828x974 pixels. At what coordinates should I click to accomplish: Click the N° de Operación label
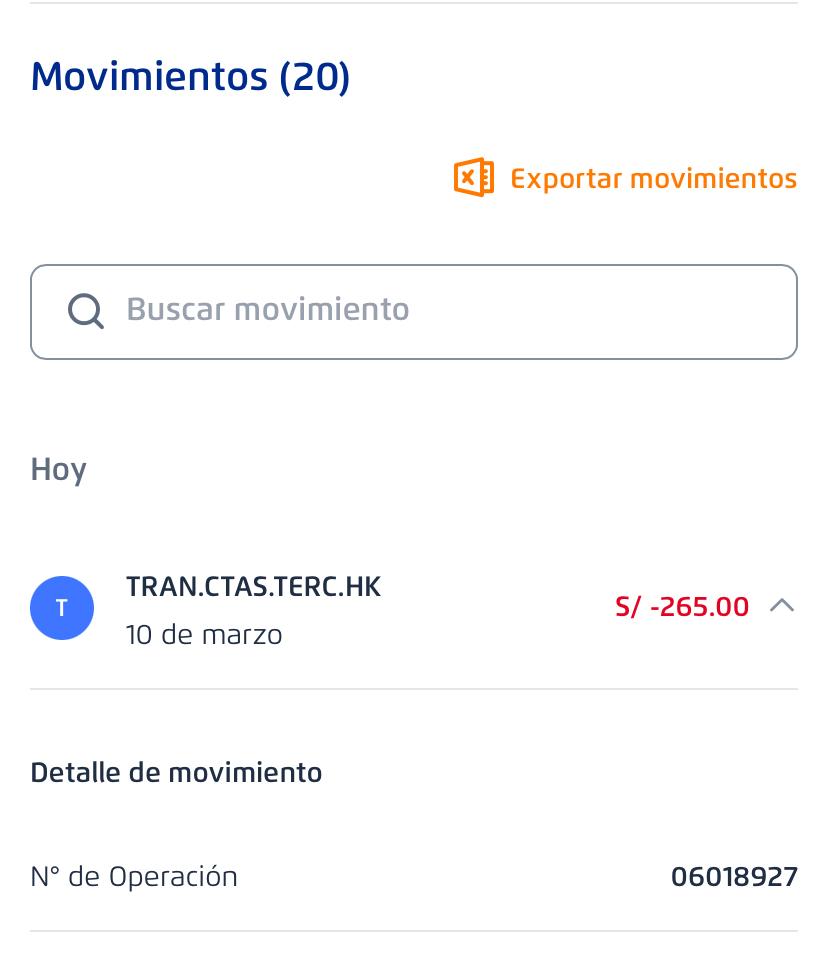coord(134,877)
